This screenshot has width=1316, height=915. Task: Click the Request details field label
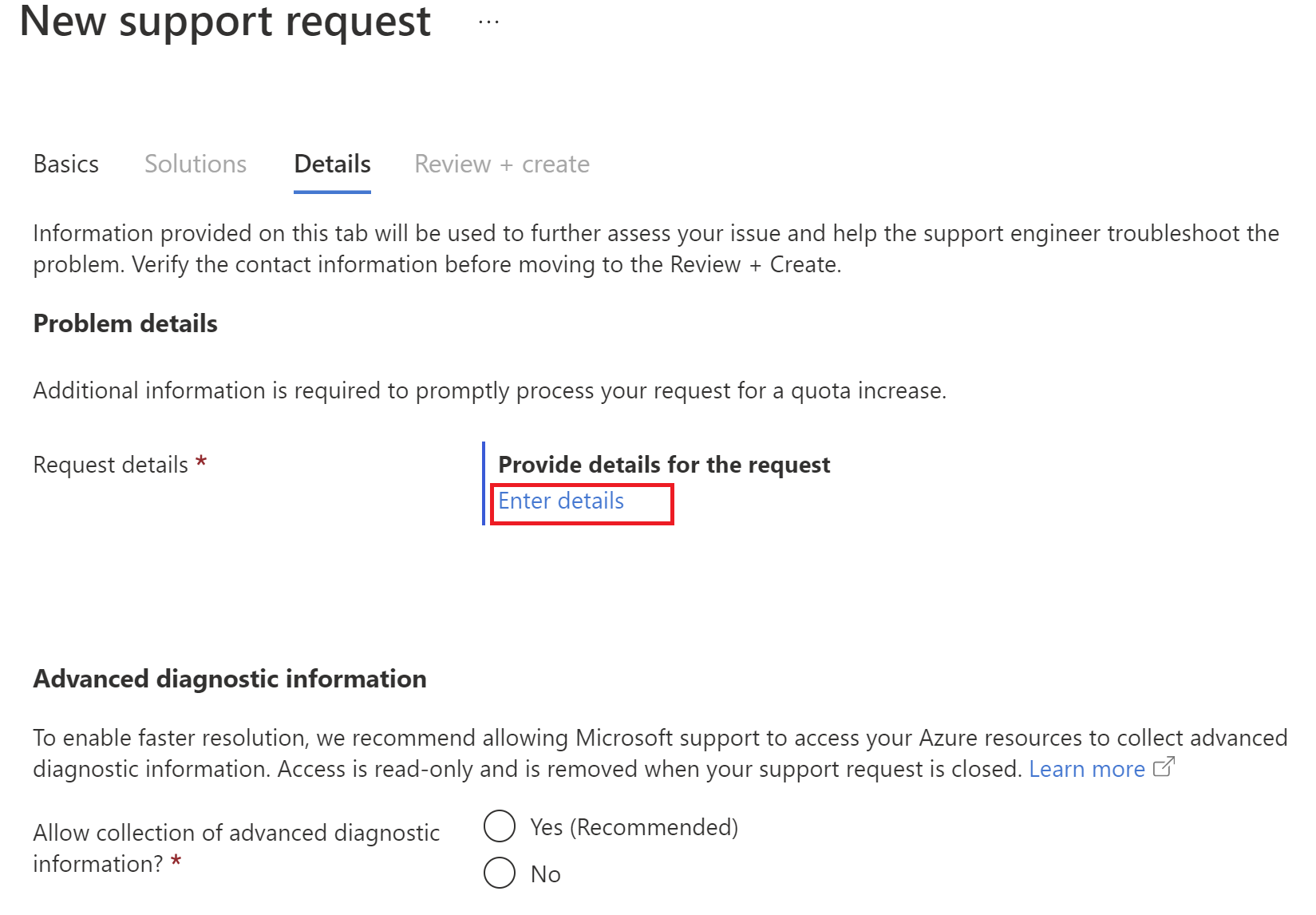pos(111,465)
